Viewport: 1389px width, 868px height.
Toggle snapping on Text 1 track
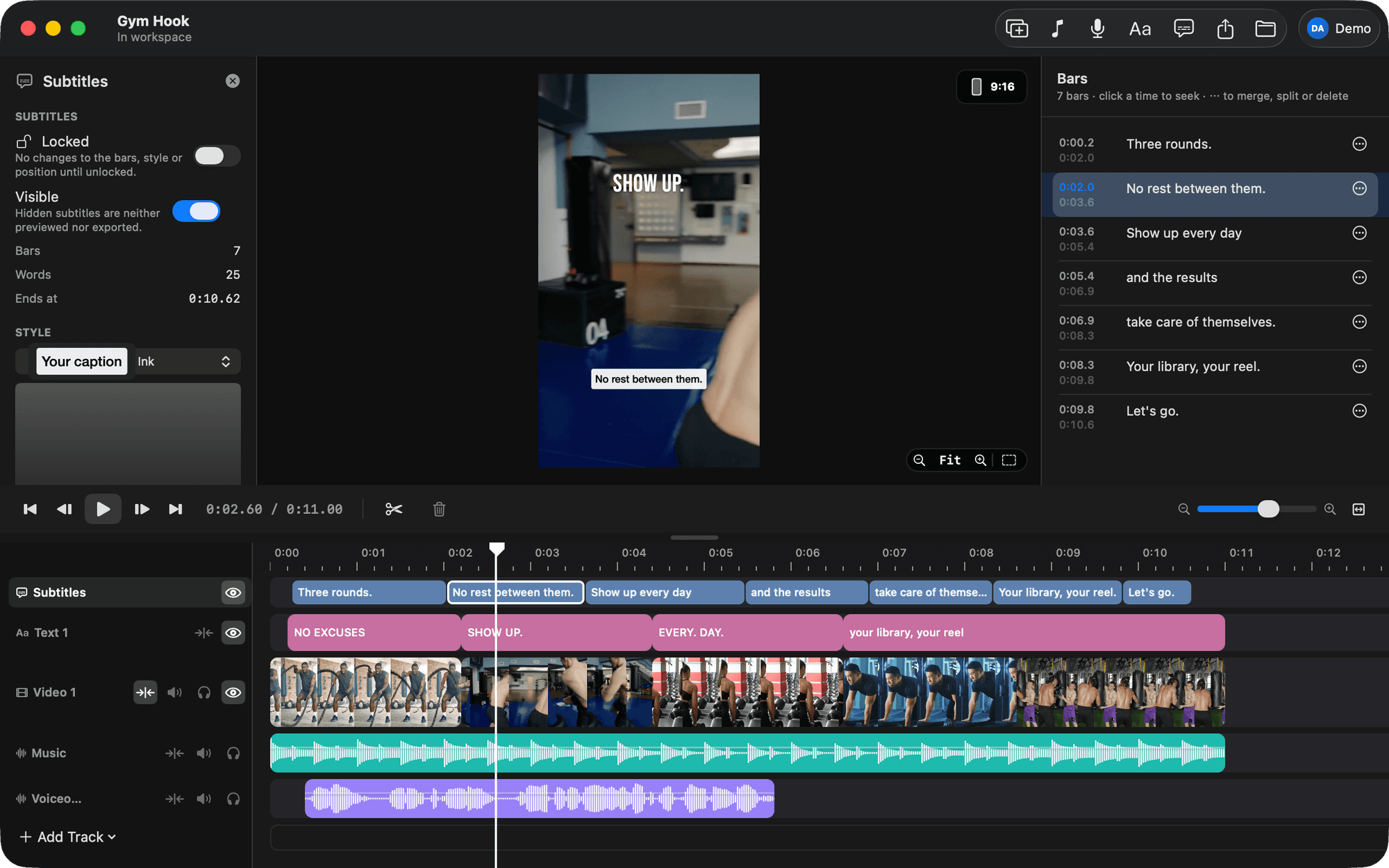tap(203, 633)
